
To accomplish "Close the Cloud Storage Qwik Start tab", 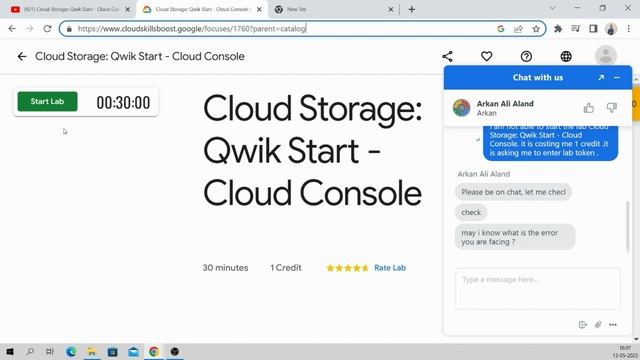I will 259,9.
